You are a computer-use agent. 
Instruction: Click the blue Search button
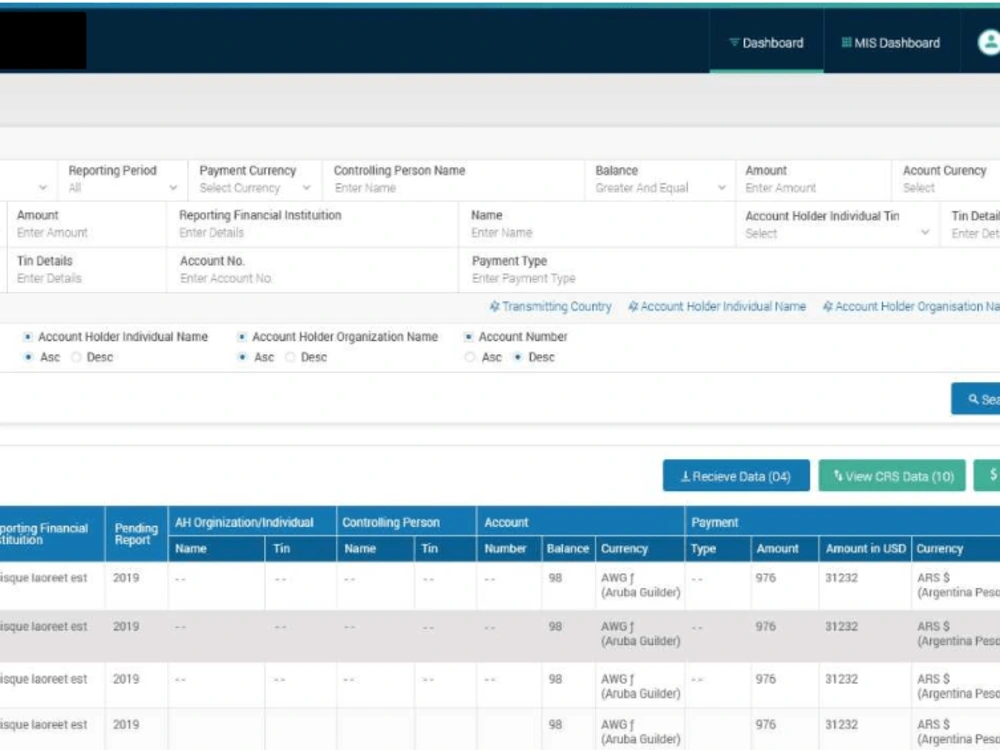[x=976, y=399]
